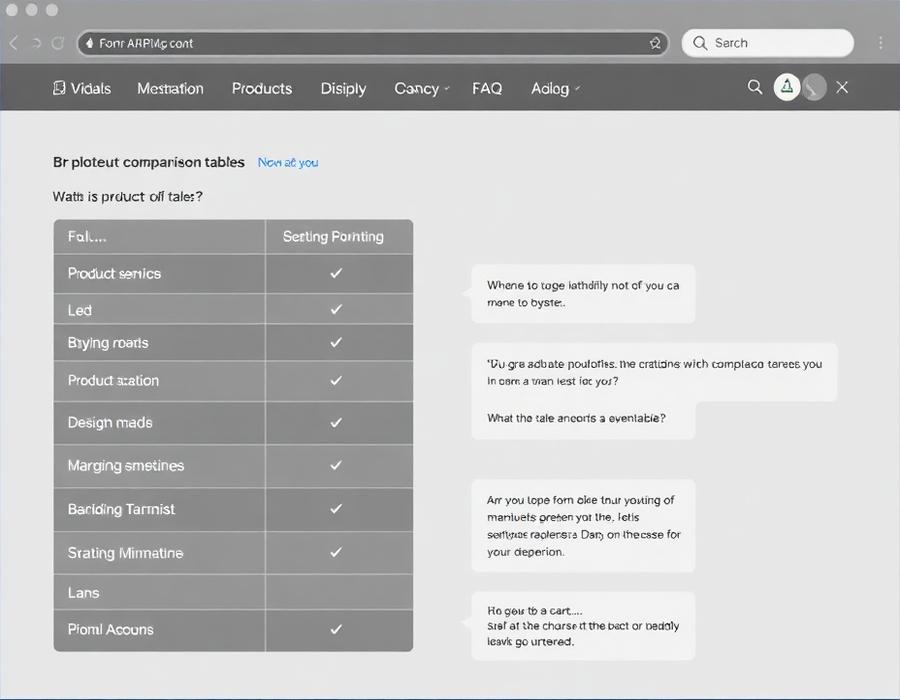
Task: Click the Vidals logo icon
Action: pos(59,88)
